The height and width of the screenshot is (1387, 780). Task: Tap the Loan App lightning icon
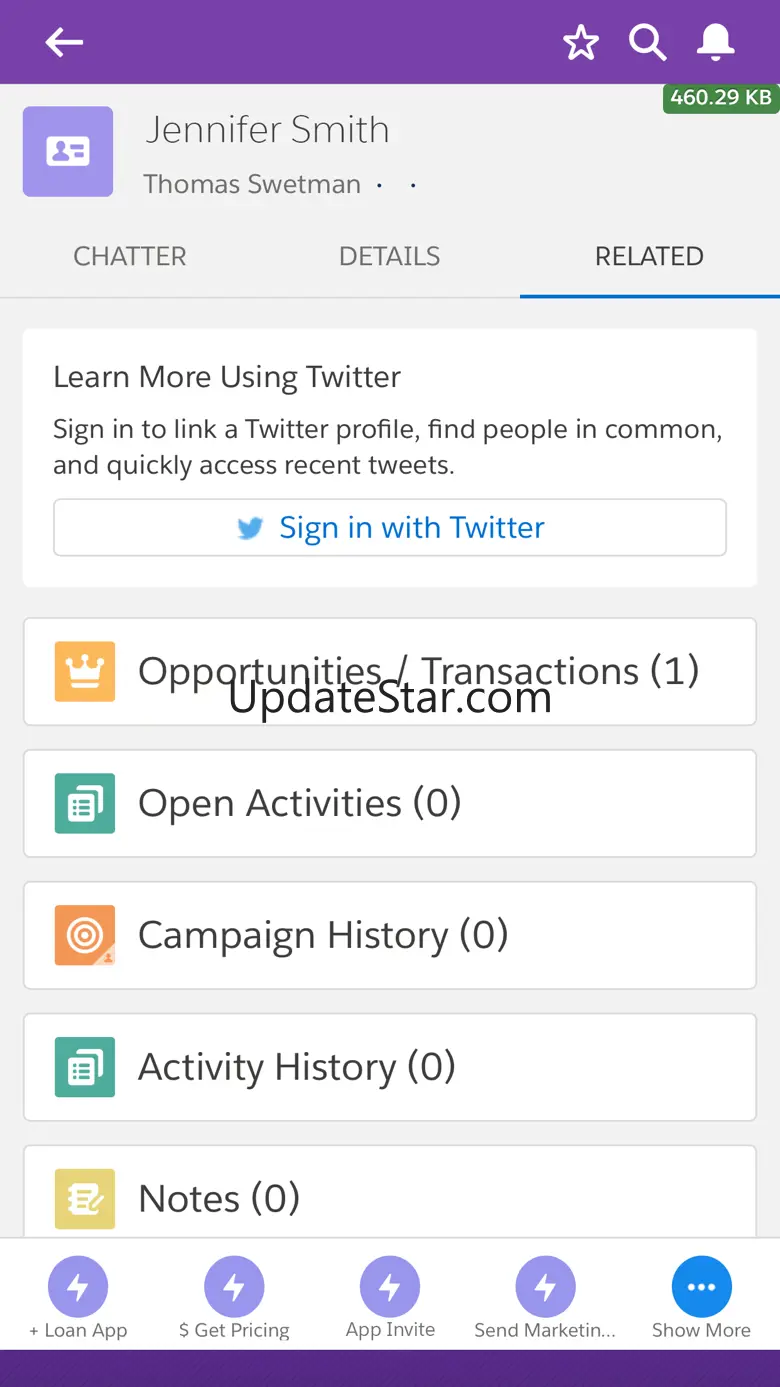(x=78, y=1286)
